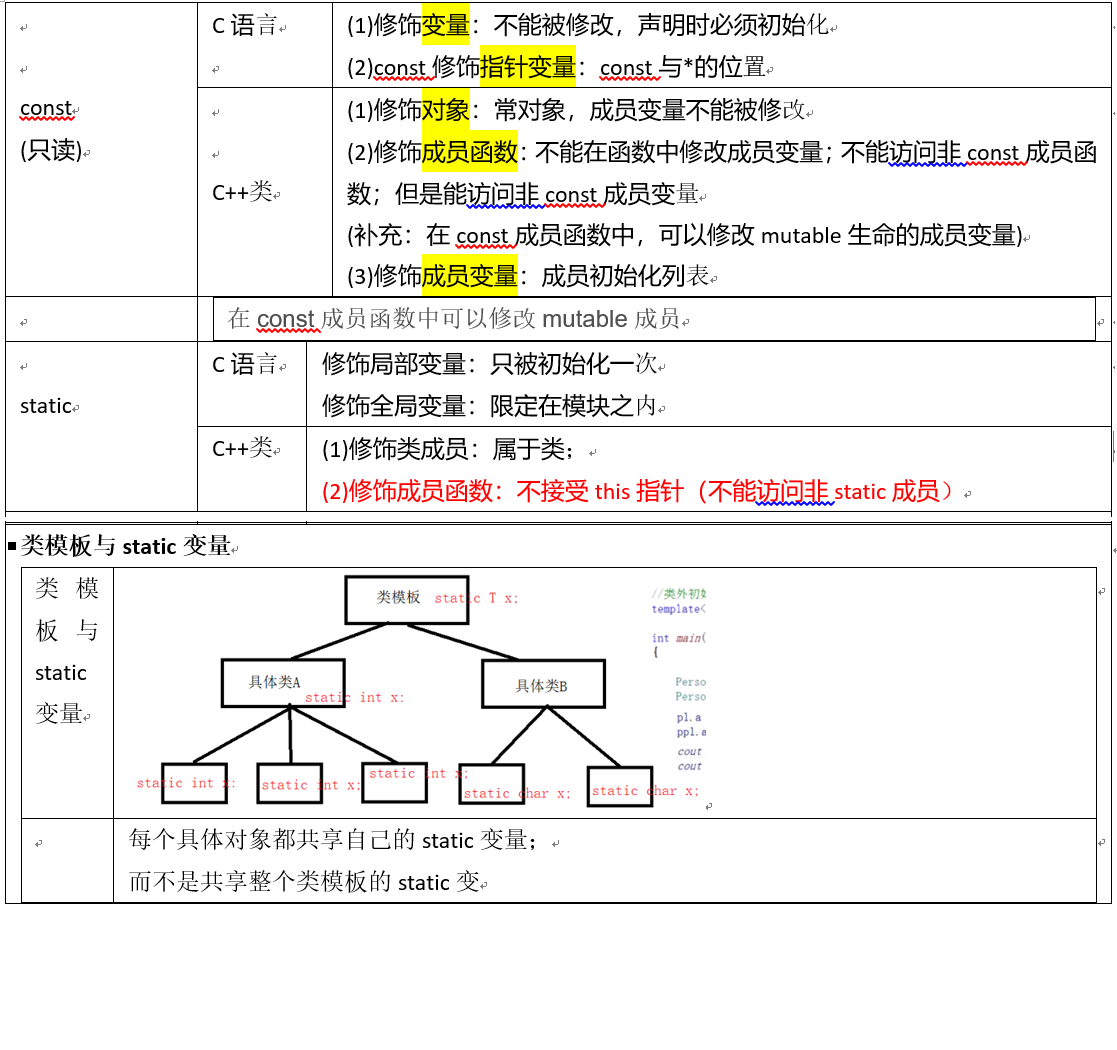This screenshot has height=1050, width=1117.
Task: Click the code snippet starting 'template<'
Action: [x=679, y=609]
